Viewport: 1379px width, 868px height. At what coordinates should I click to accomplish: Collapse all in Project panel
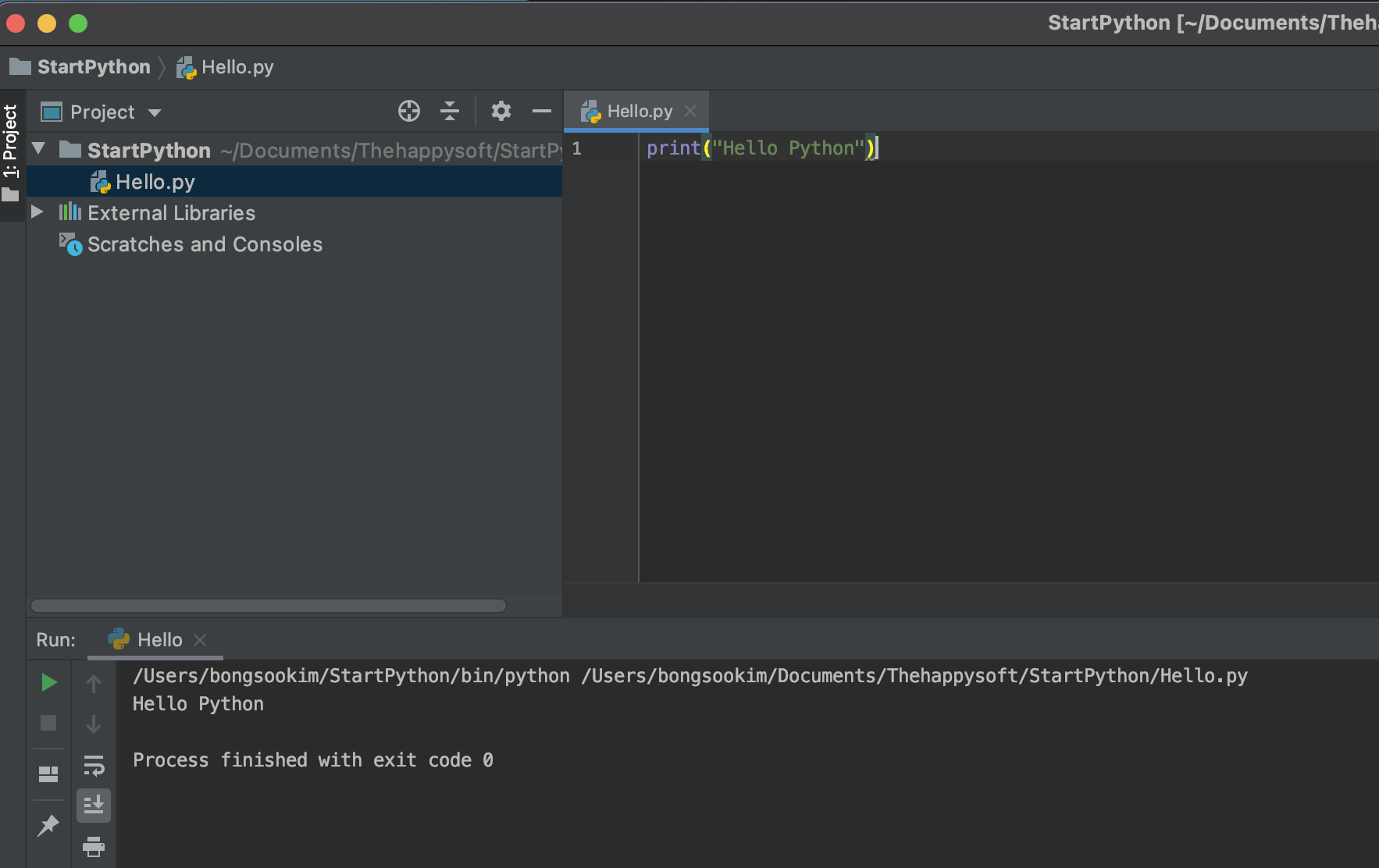(x=450, y=112)
